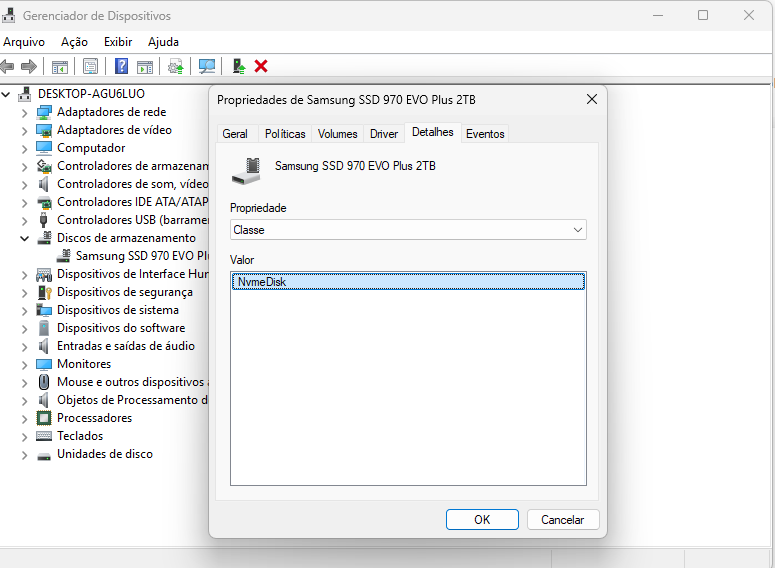Open the Propriedade dropdown showing Classe
The height and width of the screenshot is (568, 775).
[x=408, y=230]
